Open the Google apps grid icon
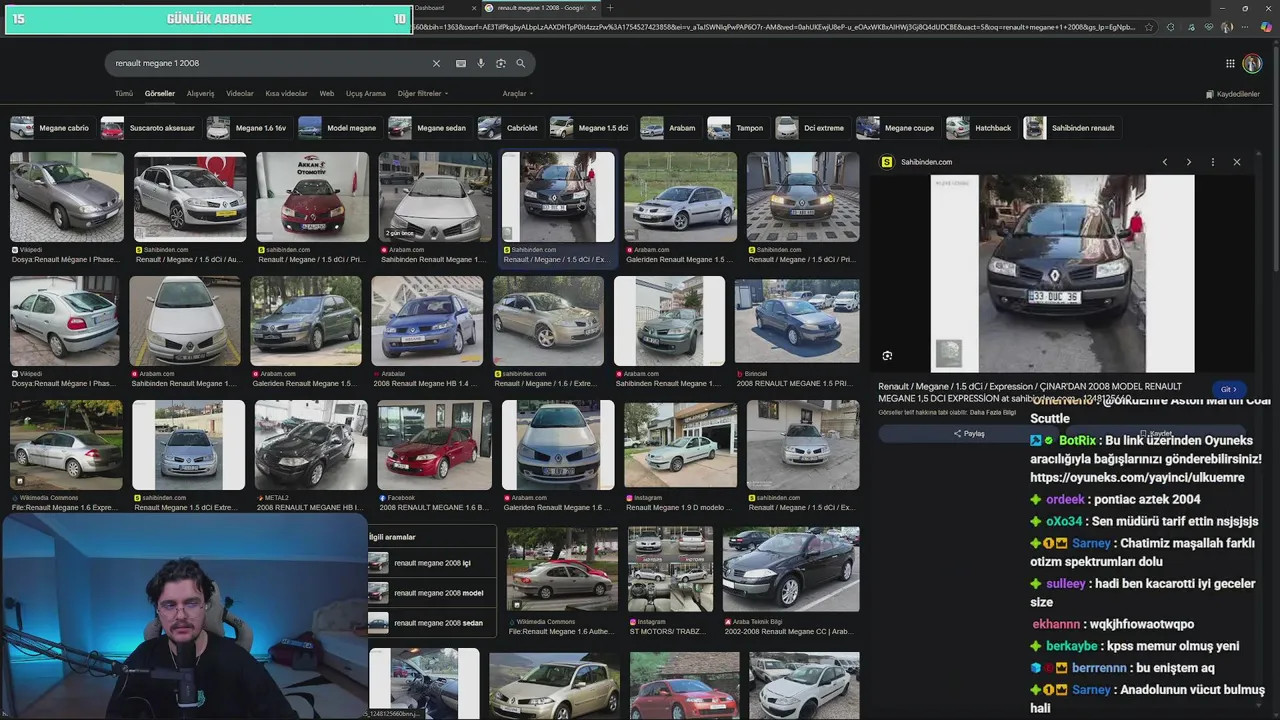 click(x=1230, y=63)
